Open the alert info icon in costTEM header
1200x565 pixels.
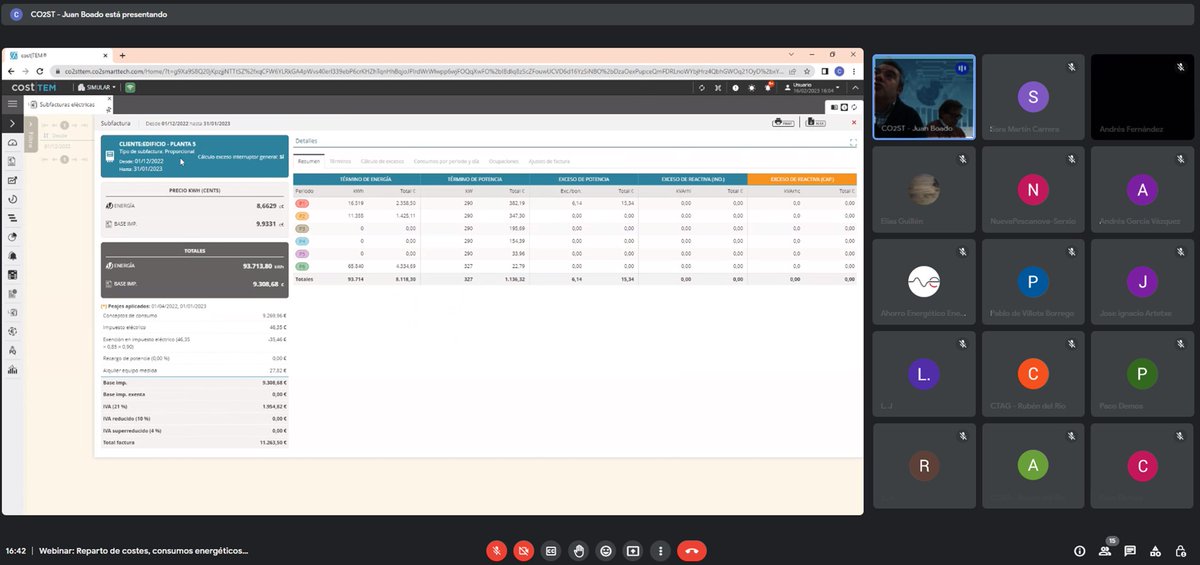tap(736, 87)
